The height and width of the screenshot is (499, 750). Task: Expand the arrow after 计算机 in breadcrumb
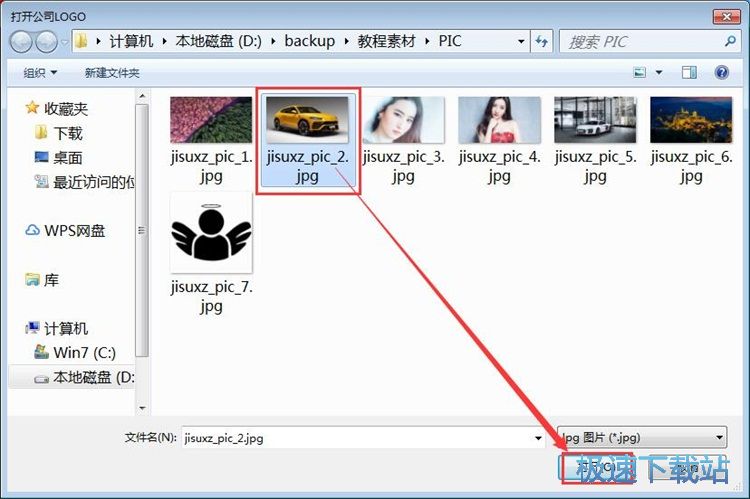164,42
